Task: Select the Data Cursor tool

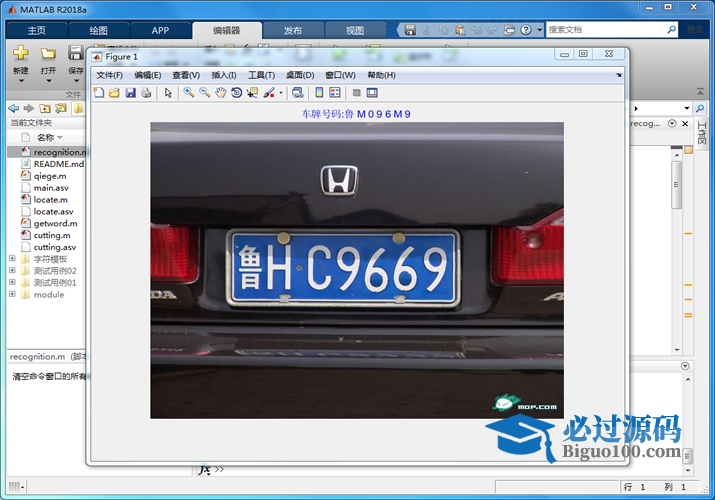Action: tap(252, 93)
